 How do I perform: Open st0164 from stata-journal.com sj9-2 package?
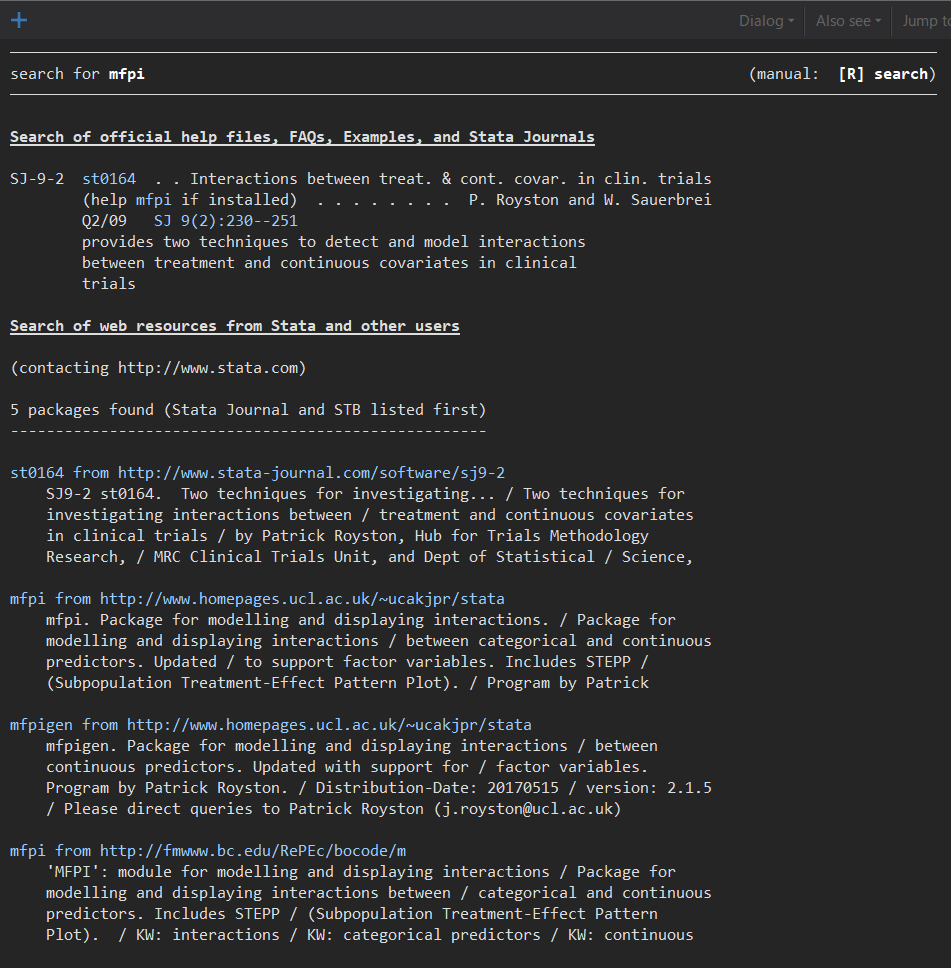pyautogui.click(x=258, y=473)
